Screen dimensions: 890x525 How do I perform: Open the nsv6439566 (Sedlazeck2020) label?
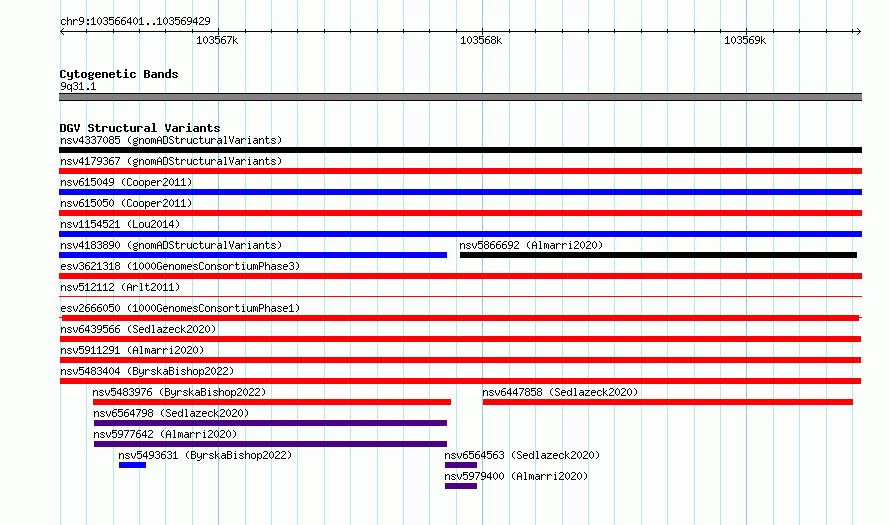click(x=138, y=329)
